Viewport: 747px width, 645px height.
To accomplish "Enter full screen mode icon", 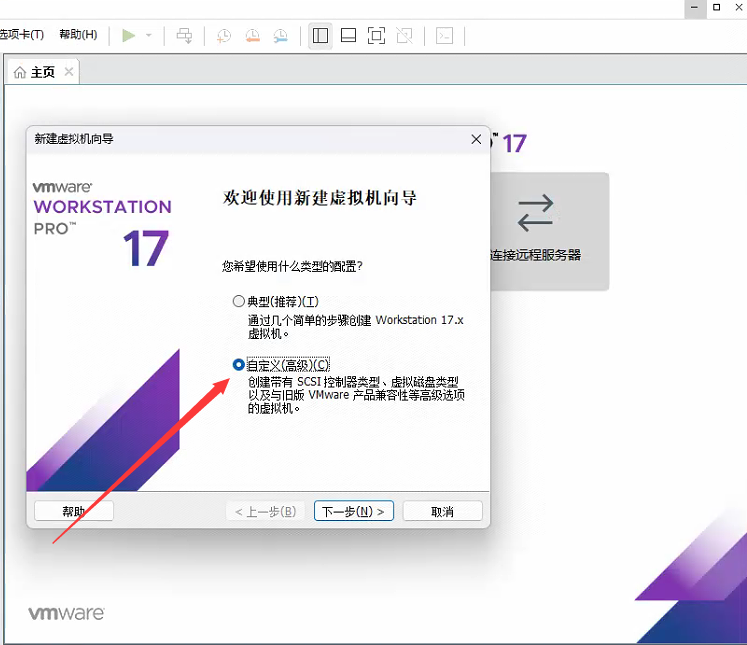I will tap(376, 36).
